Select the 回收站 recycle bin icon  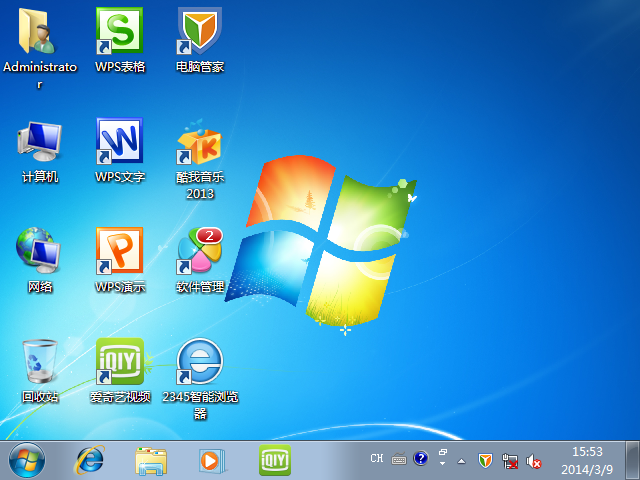tap(40, 363)
